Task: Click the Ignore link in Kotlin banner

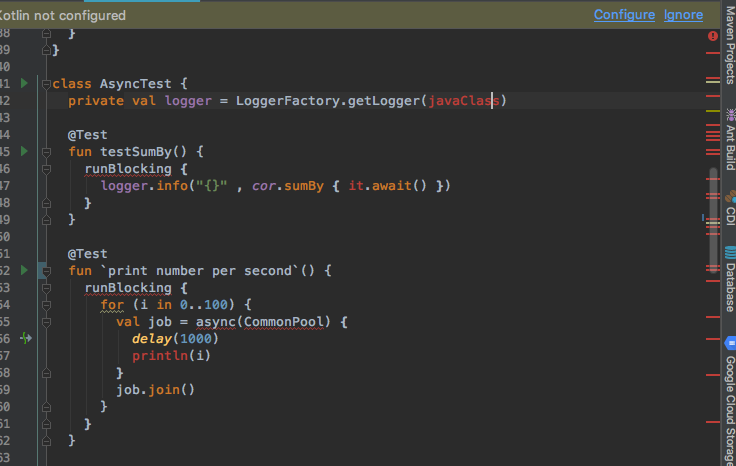Action: (683, 15)
